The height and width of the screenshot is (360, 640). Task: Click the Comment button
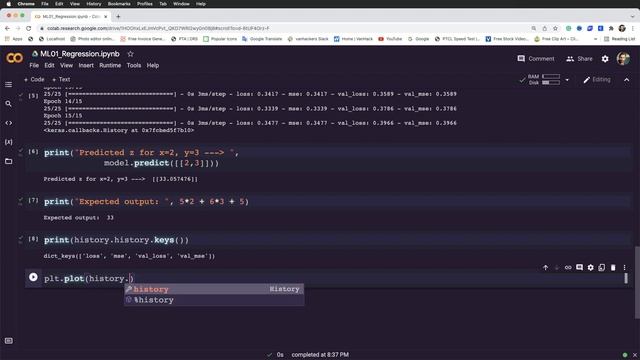(x=536, y=59)
